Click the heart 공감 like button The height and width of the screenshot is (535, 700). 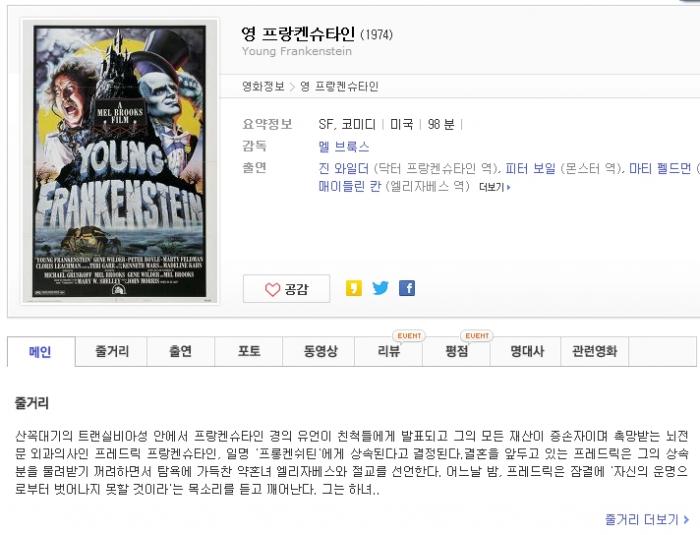pos(286,289)
